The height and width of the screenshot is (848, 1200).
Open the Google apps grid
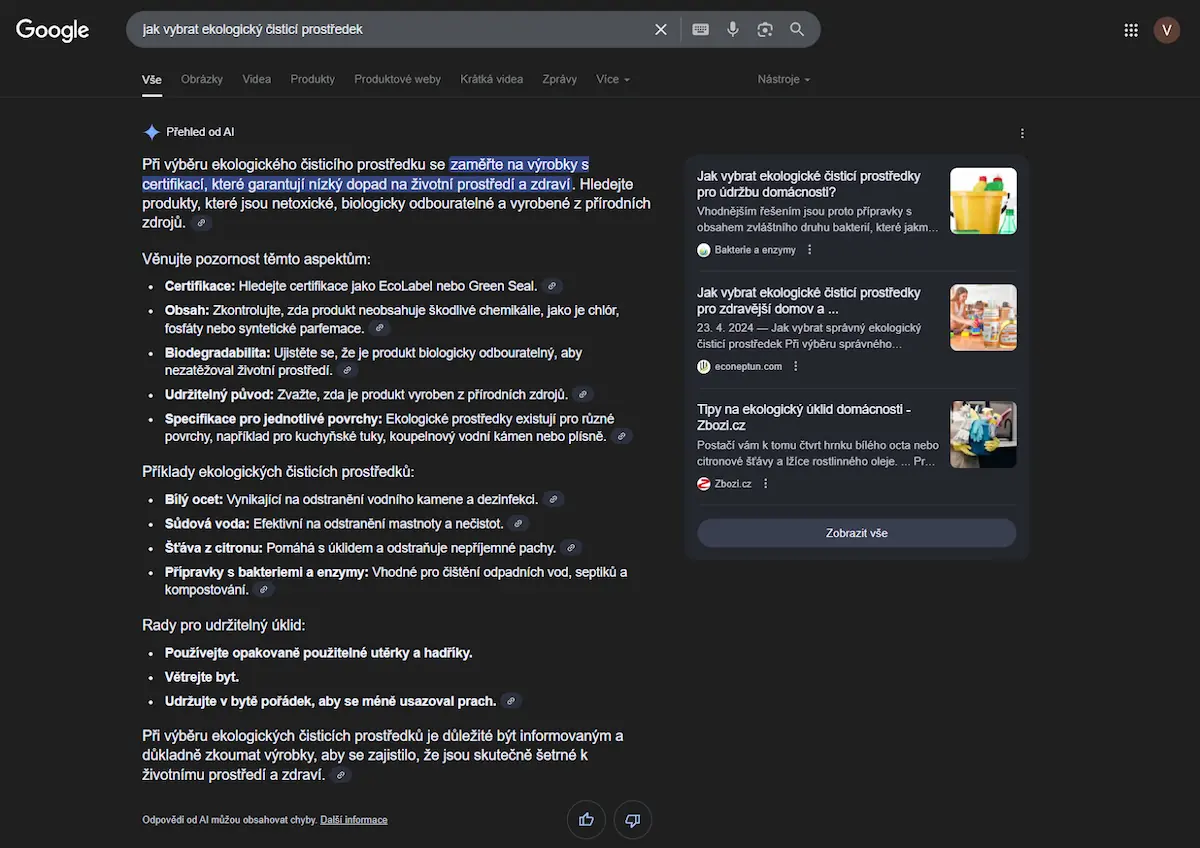click(x=1131, y=30)
